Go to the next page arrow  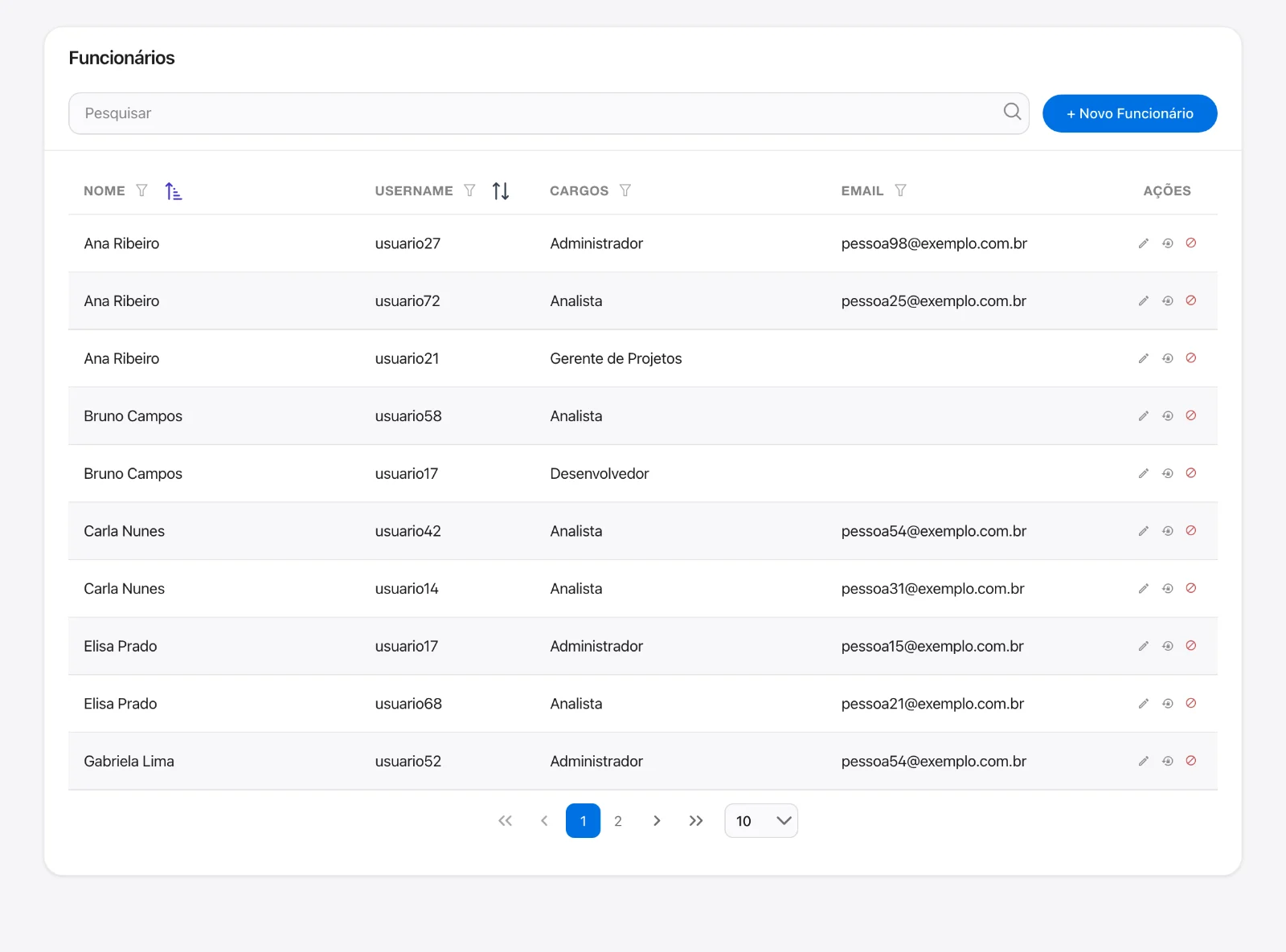pos(657,821)
